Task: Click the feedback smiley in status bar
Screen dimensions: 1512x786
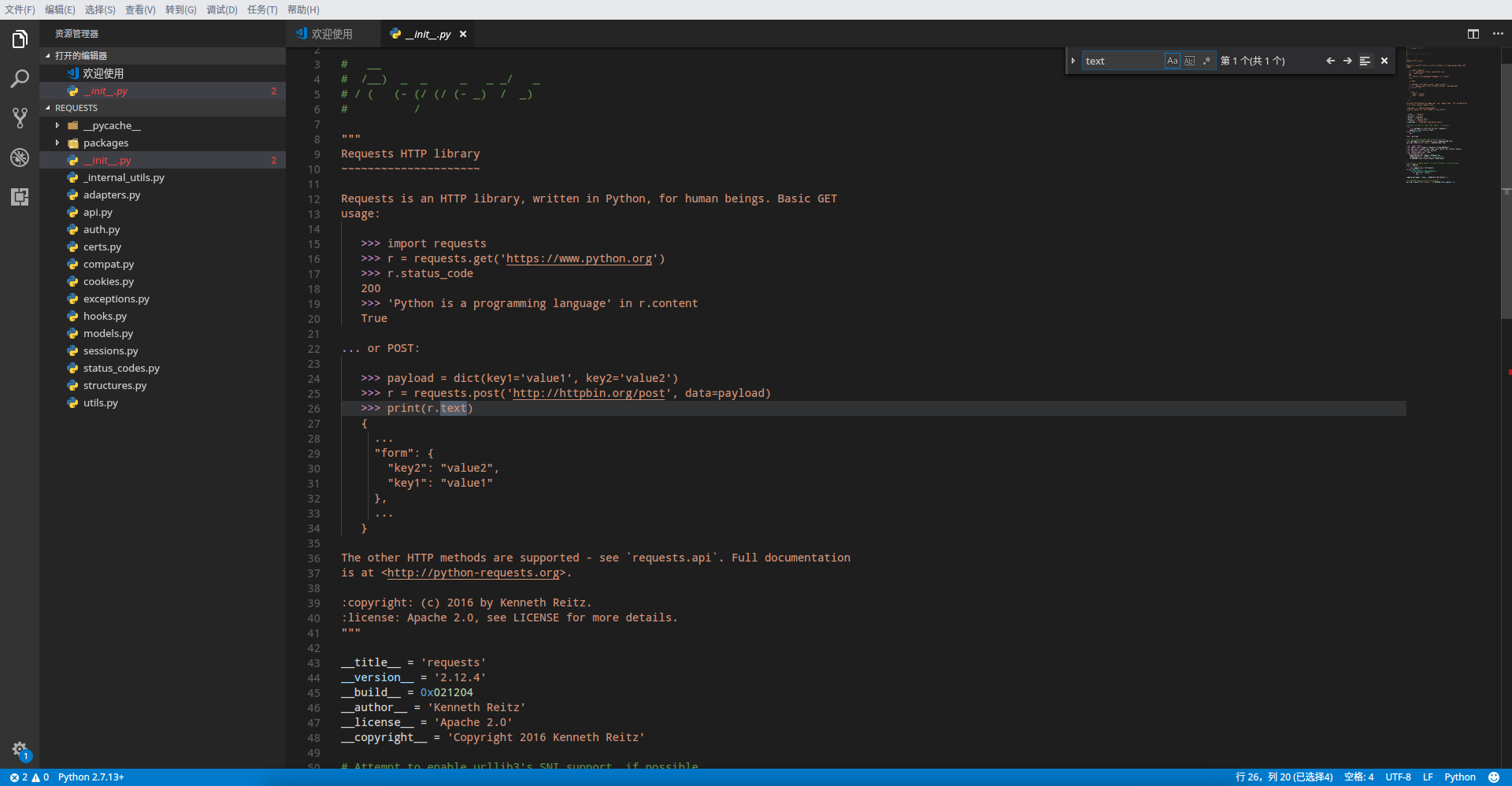Action: pos(1494,777)
